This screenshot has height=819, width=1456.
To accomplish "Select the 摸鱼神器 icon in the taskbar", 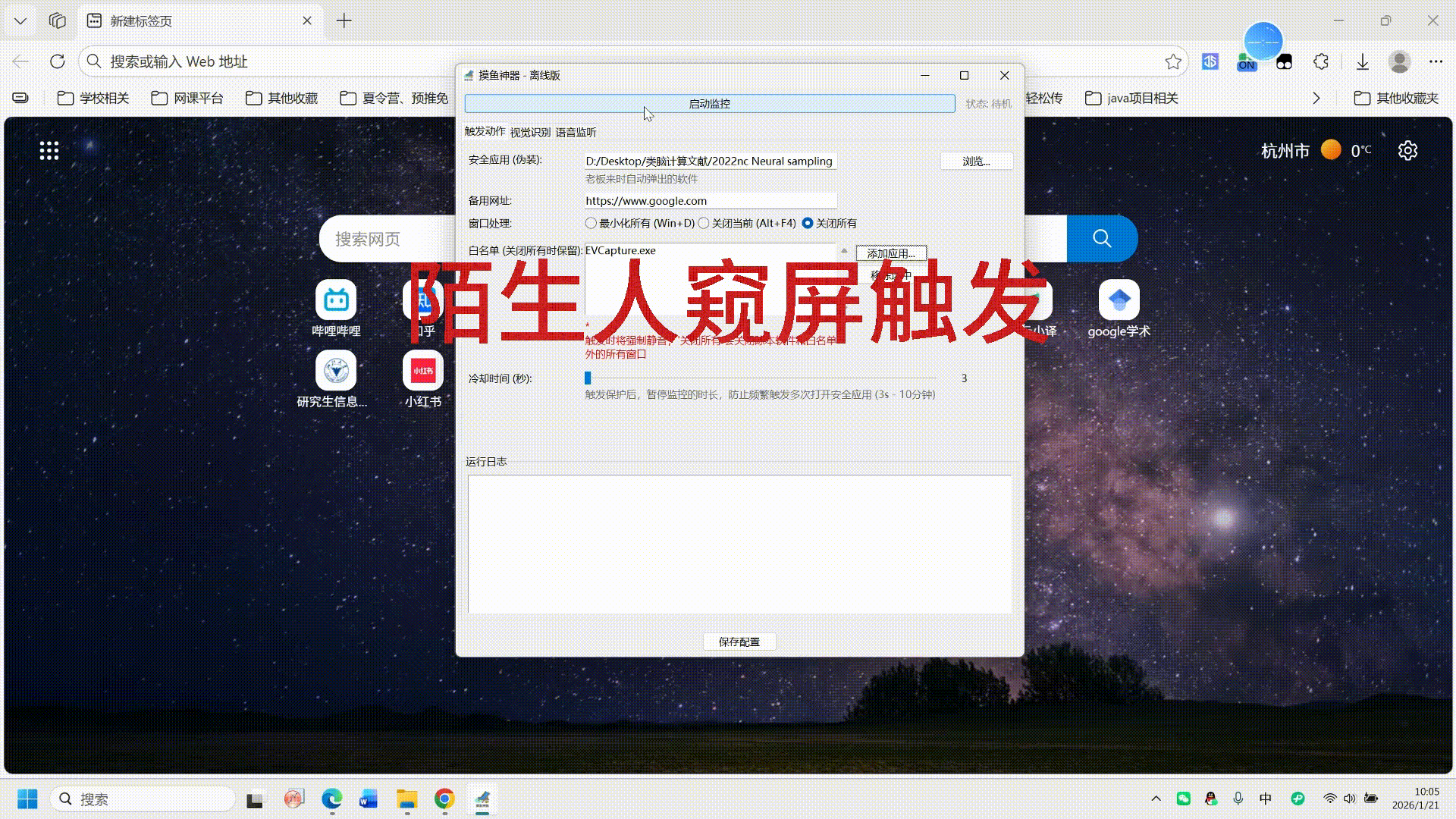I will point(483,799).
